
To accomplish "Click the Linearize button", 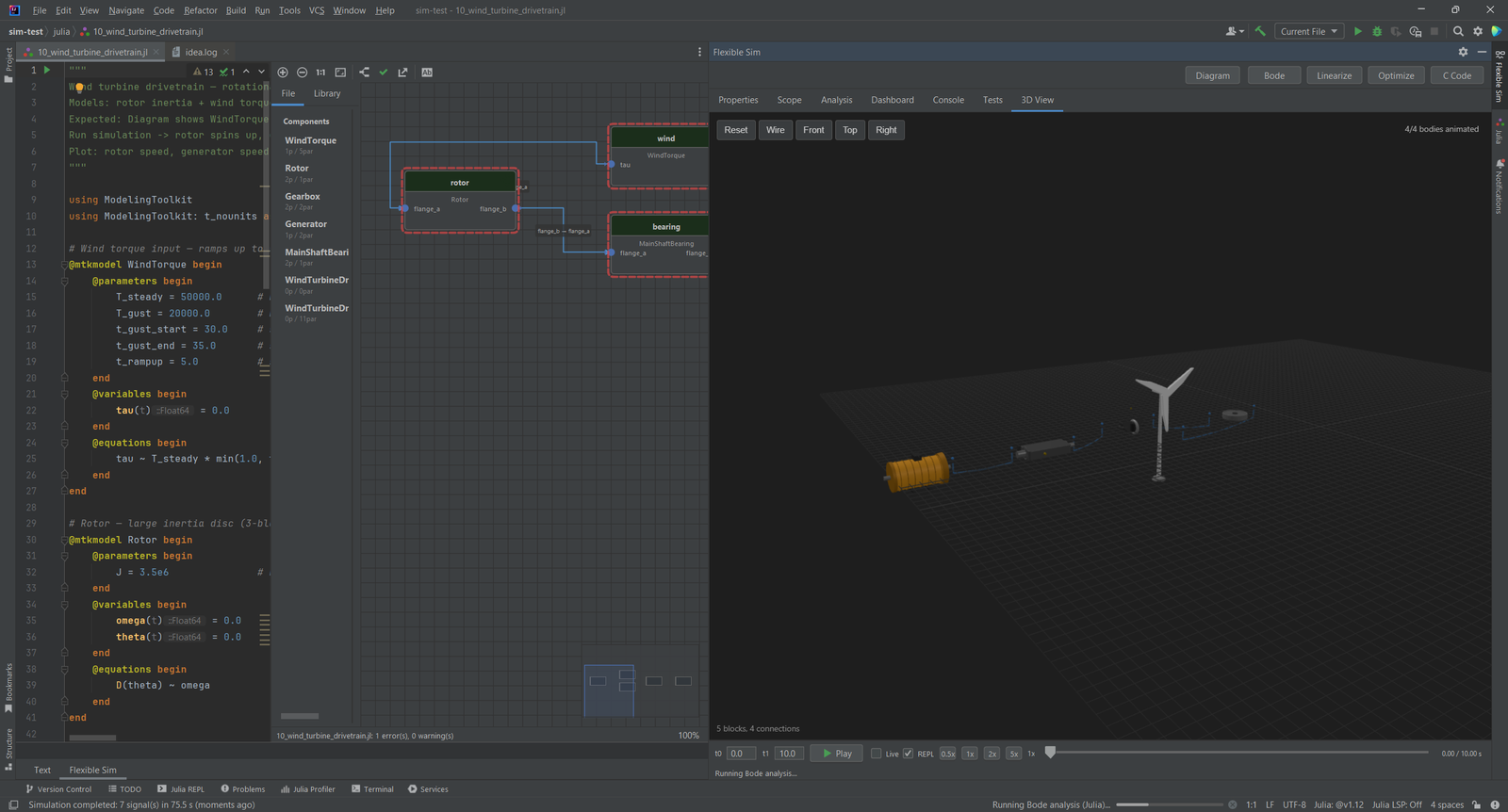I will coord(1334,75).
